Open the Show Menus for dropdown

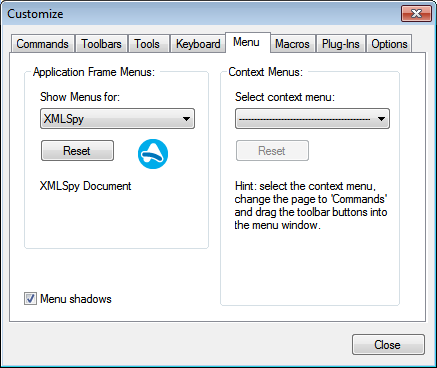pos(117,119)
